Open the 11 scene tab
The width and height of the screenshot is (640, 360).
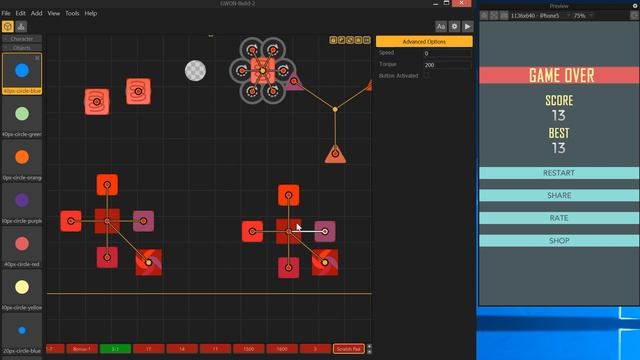215,349
